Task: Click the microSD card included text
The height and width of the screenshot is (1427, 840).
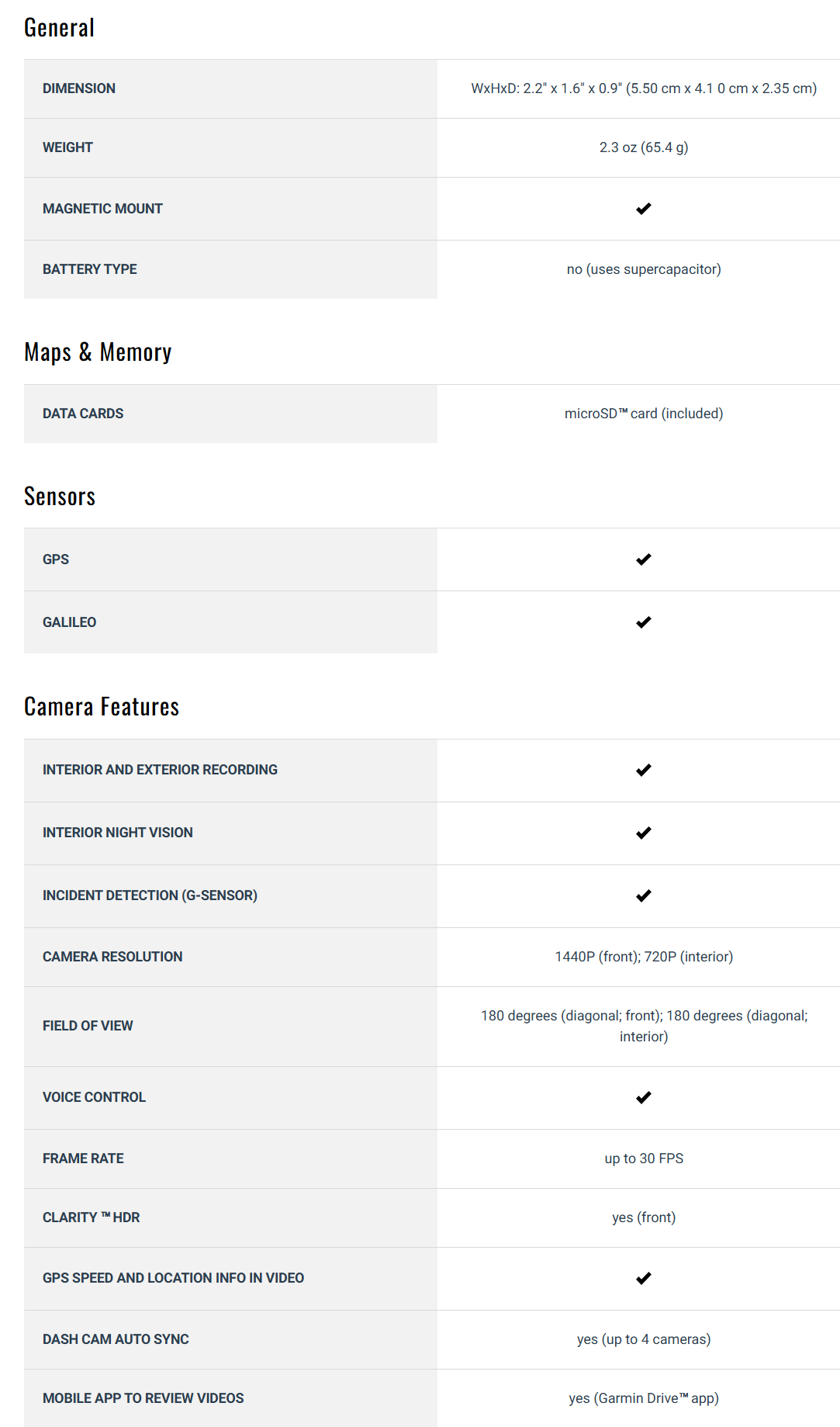Action: [643, 414]
